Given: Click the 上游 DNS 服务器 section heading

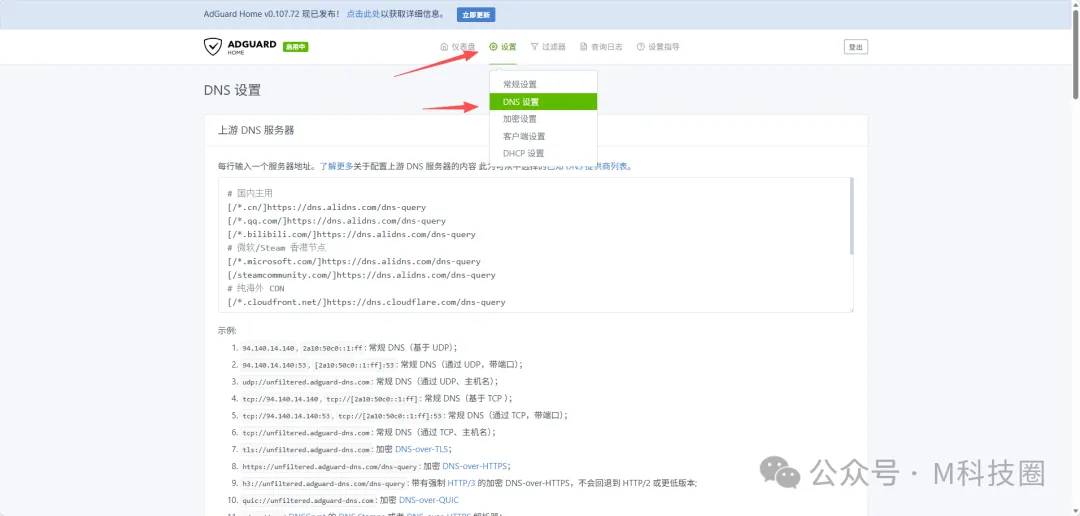Looking at the screenshot, I should (256, 130).
